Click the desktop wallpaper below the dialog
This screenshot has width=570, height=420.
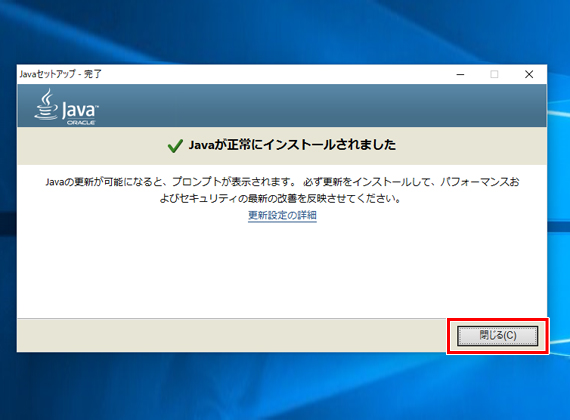tap(285, 385)
